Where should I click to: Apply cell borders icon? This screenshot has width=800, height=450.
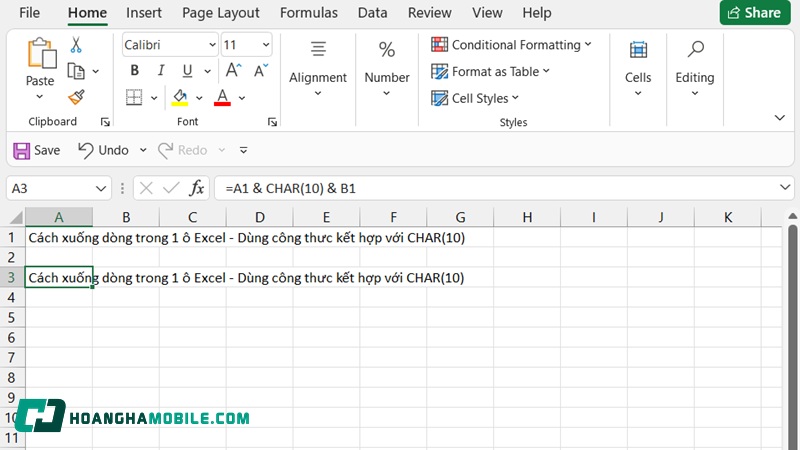coord(134,96)
